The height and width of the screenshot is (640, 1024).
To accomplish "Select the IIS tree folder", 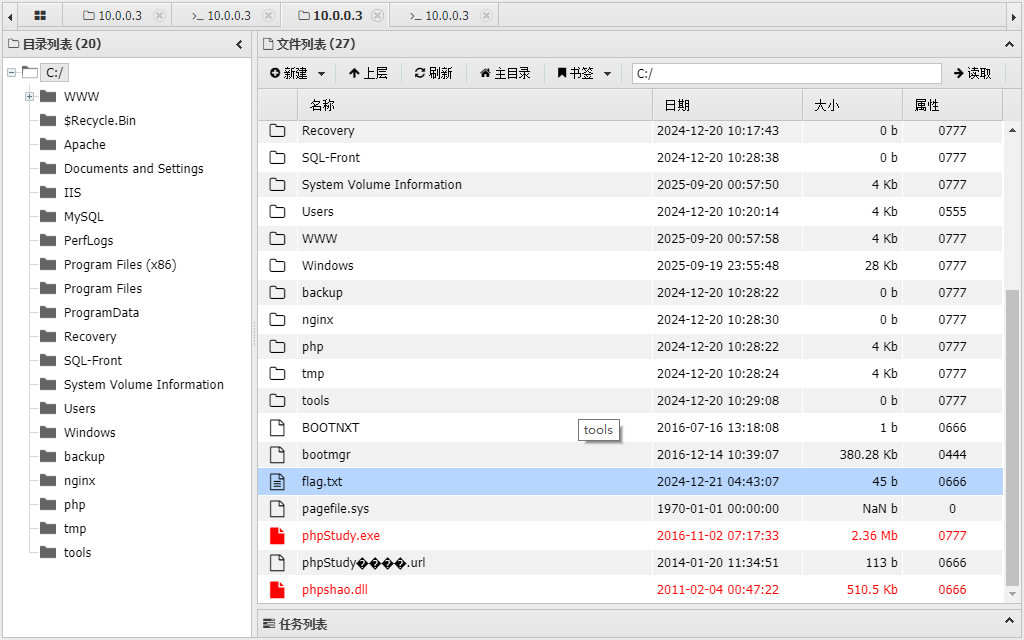I will click(72, 193).
